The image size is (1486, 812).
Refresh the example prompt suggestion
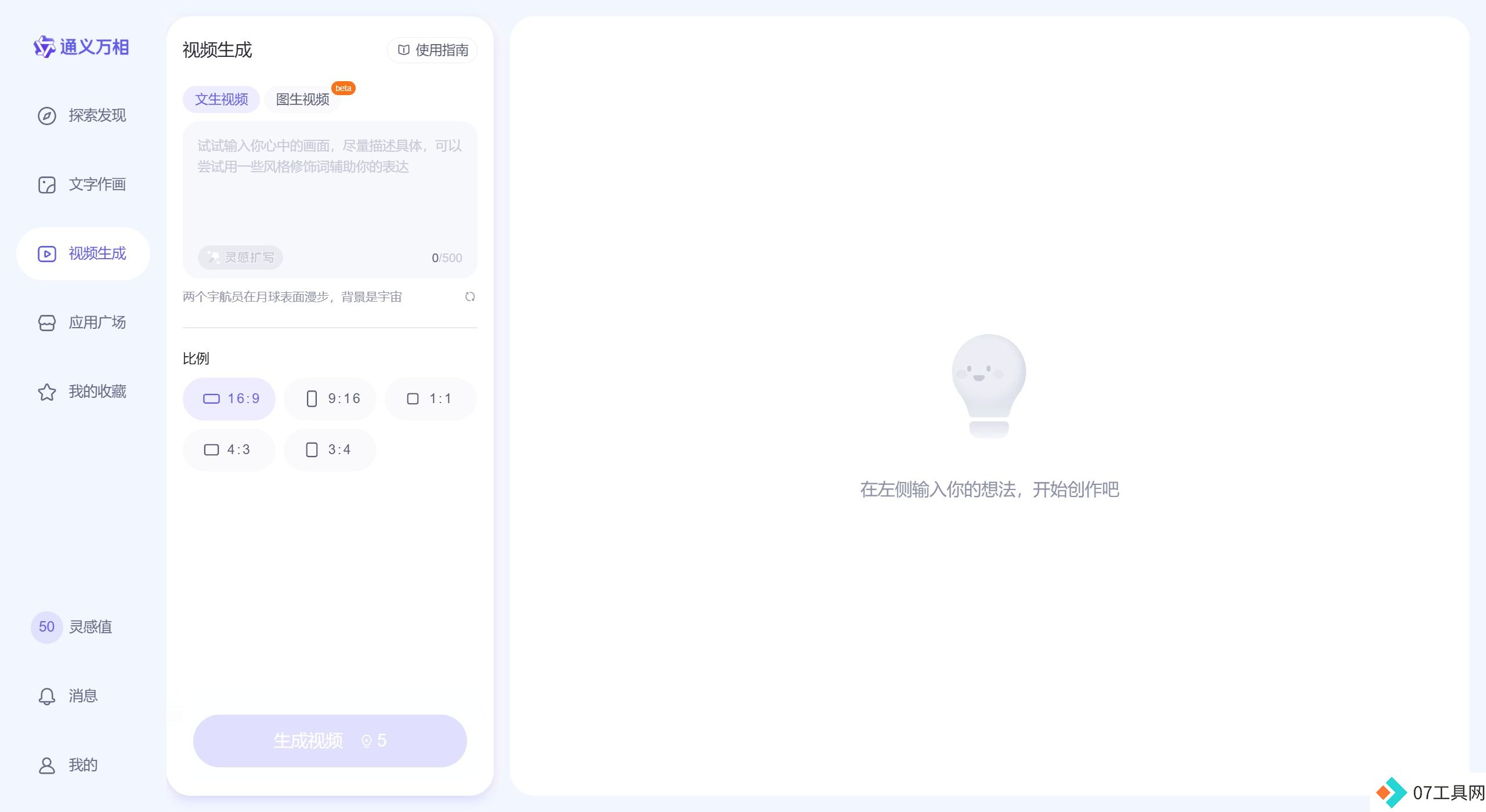(470, 297)
